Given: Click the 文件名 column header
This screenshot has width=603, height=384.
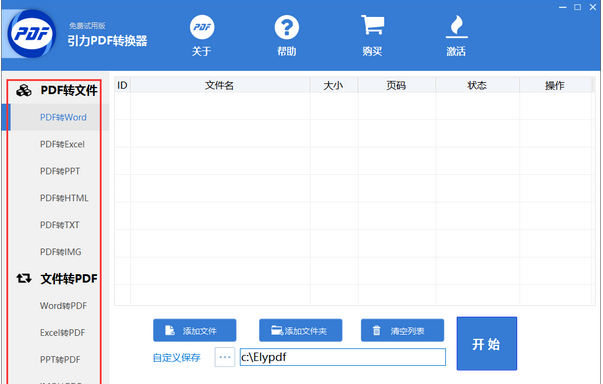Looking at the screenshot, I should click(220, 85).
